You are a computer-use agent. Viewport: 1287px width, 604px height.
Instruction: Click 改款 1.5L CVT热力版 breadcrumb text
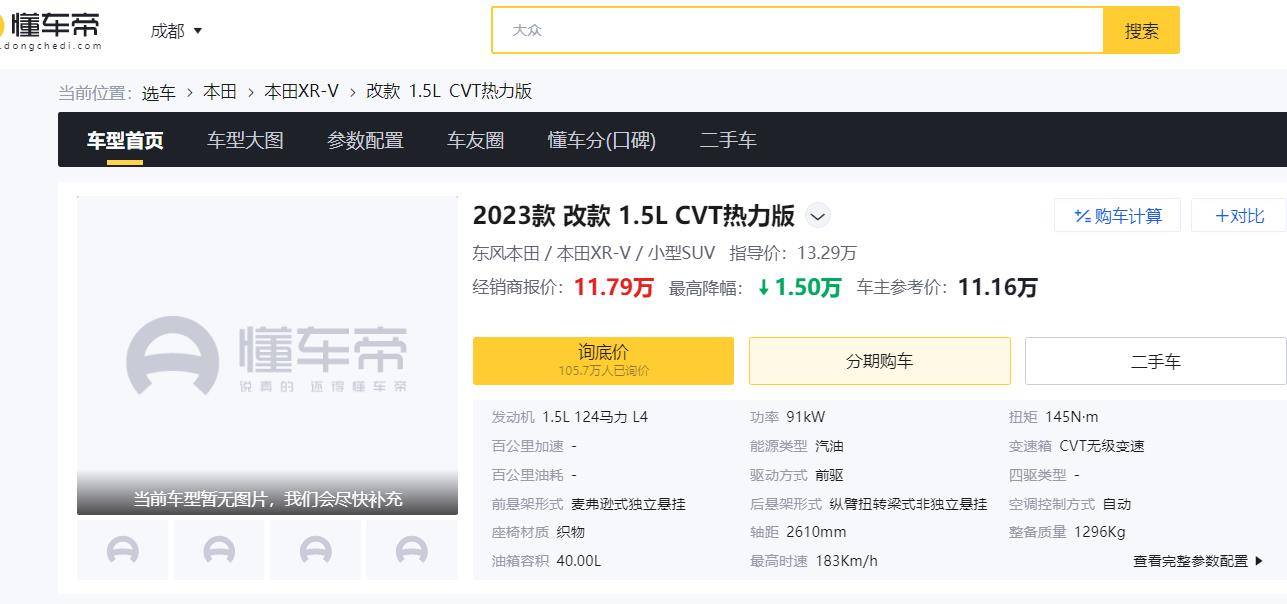pyautogui.click(x=449, y=92)
